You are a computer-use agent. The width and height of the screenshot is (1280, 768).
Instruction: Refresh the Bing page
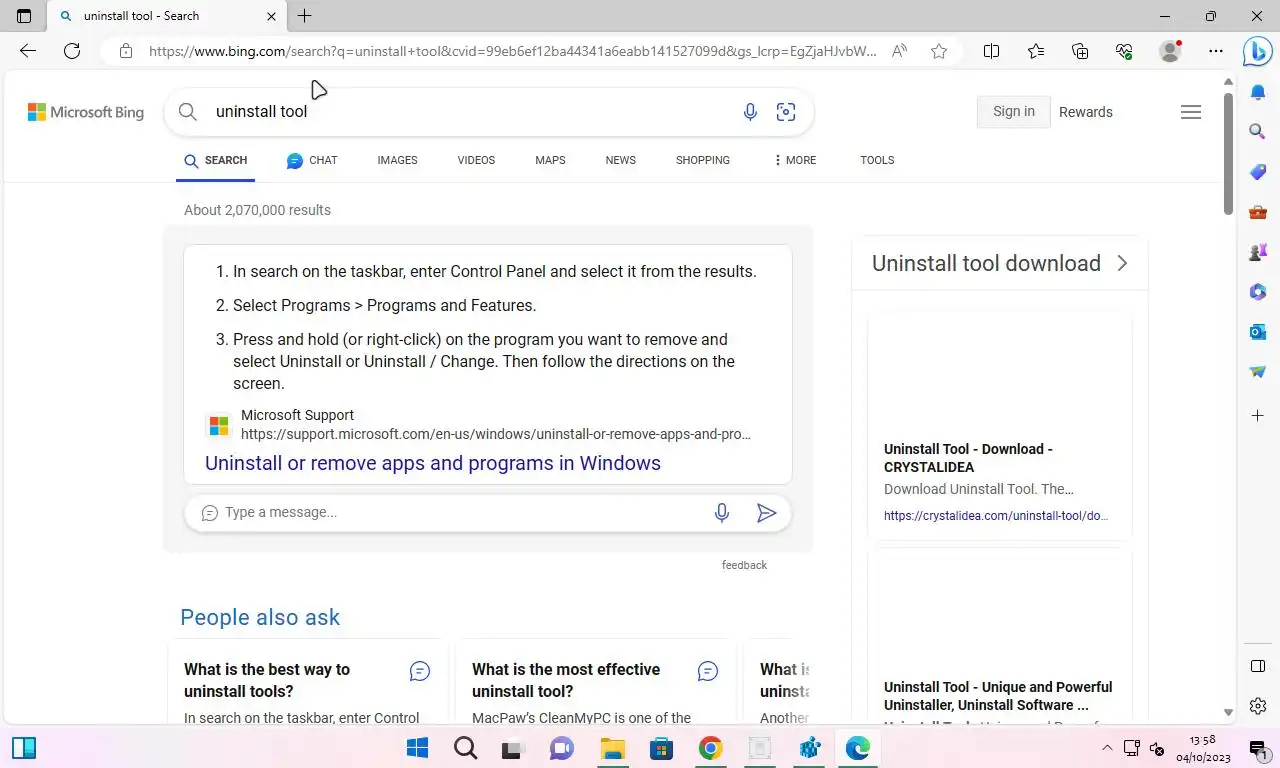(x=72, y=51)
